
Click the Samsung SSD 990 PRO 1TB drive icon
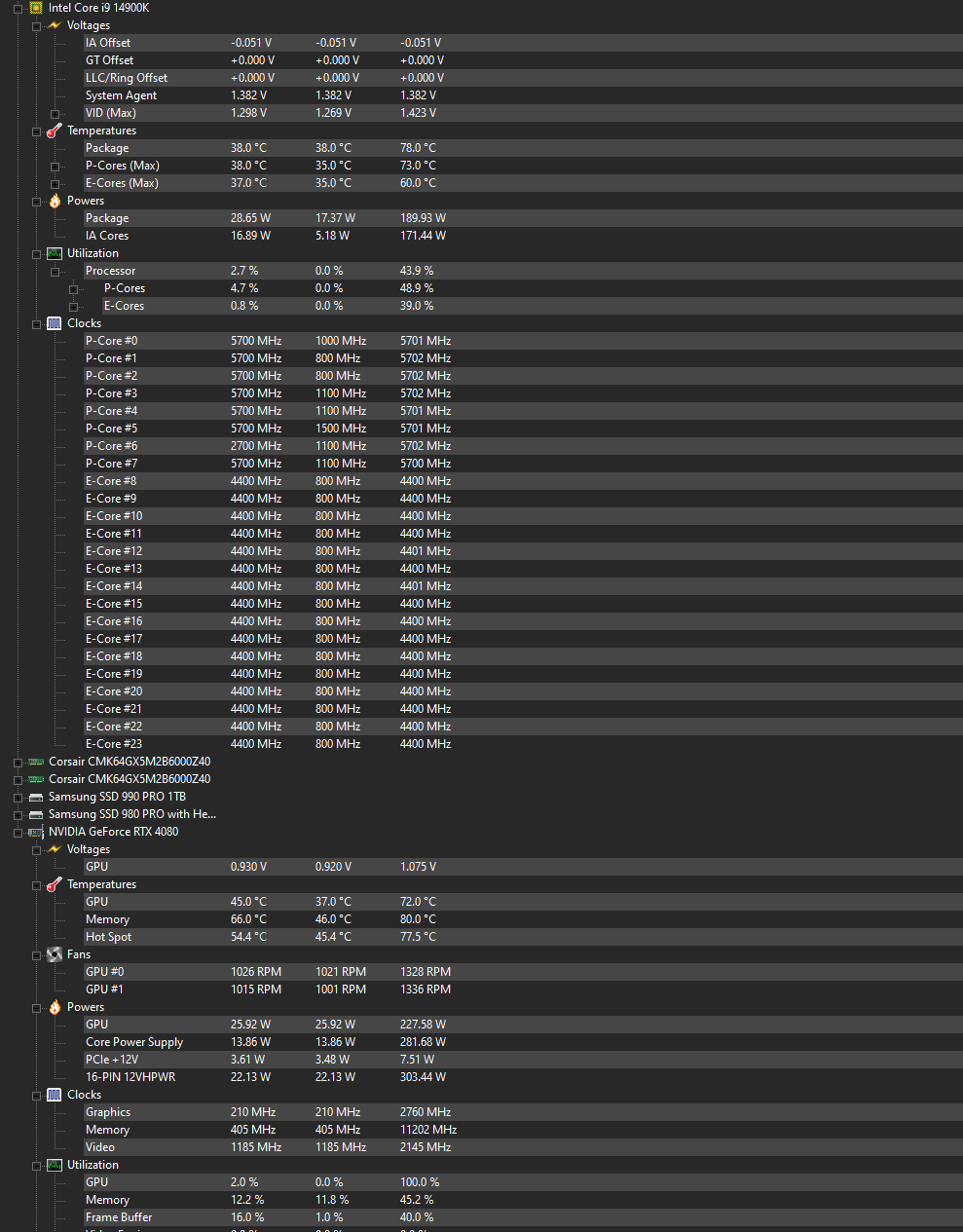coord(36,797)
